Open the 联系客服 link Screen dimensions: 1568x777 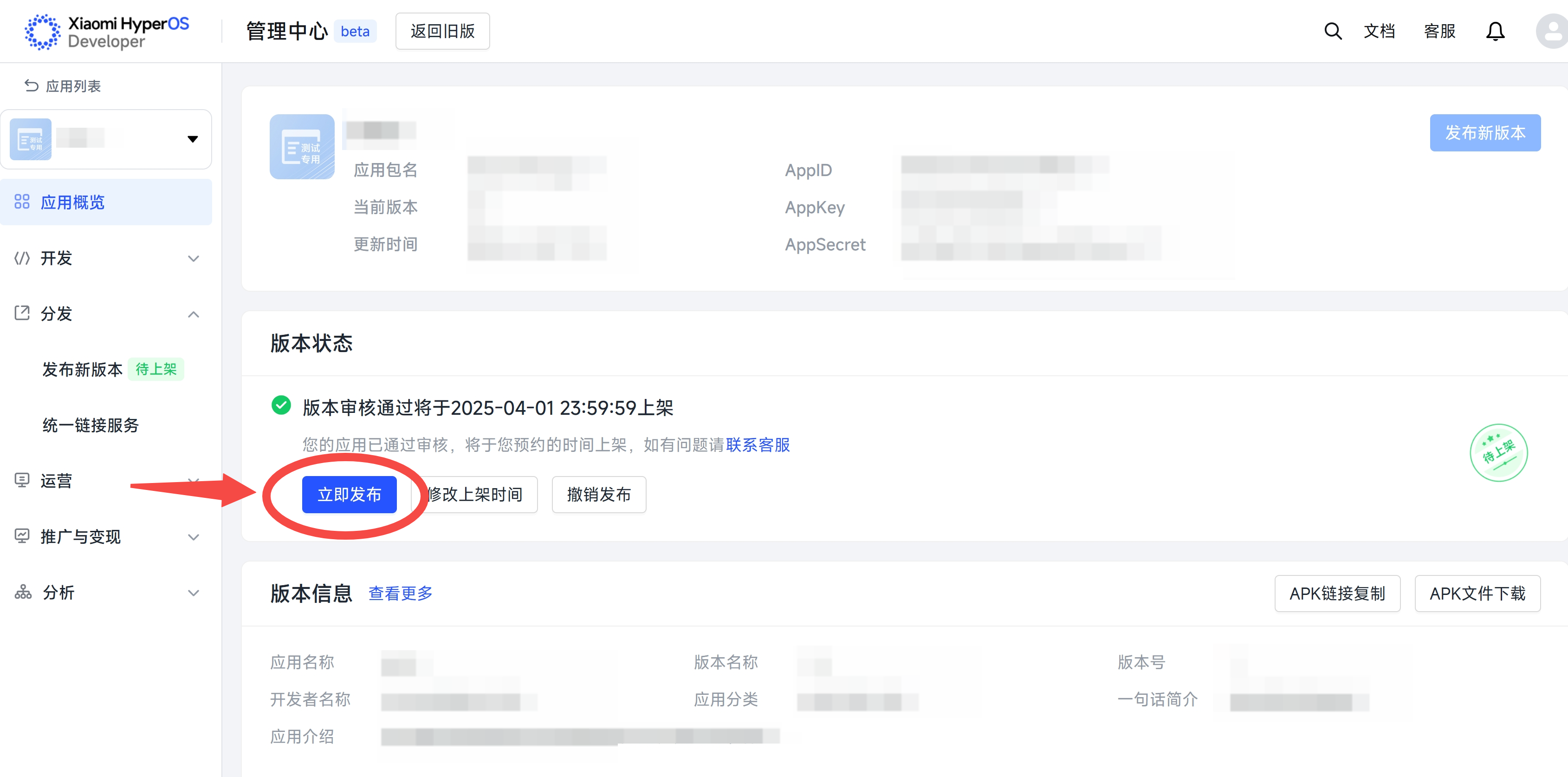coord(757,445)
